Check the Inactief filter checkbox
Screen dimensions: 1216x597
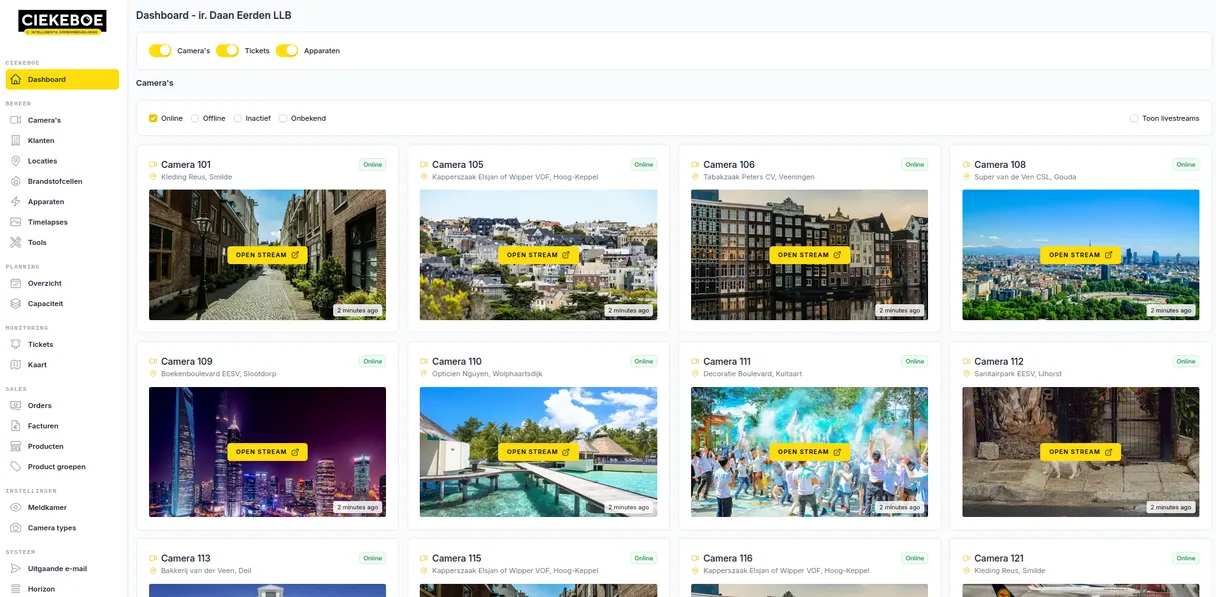[238, 118]
